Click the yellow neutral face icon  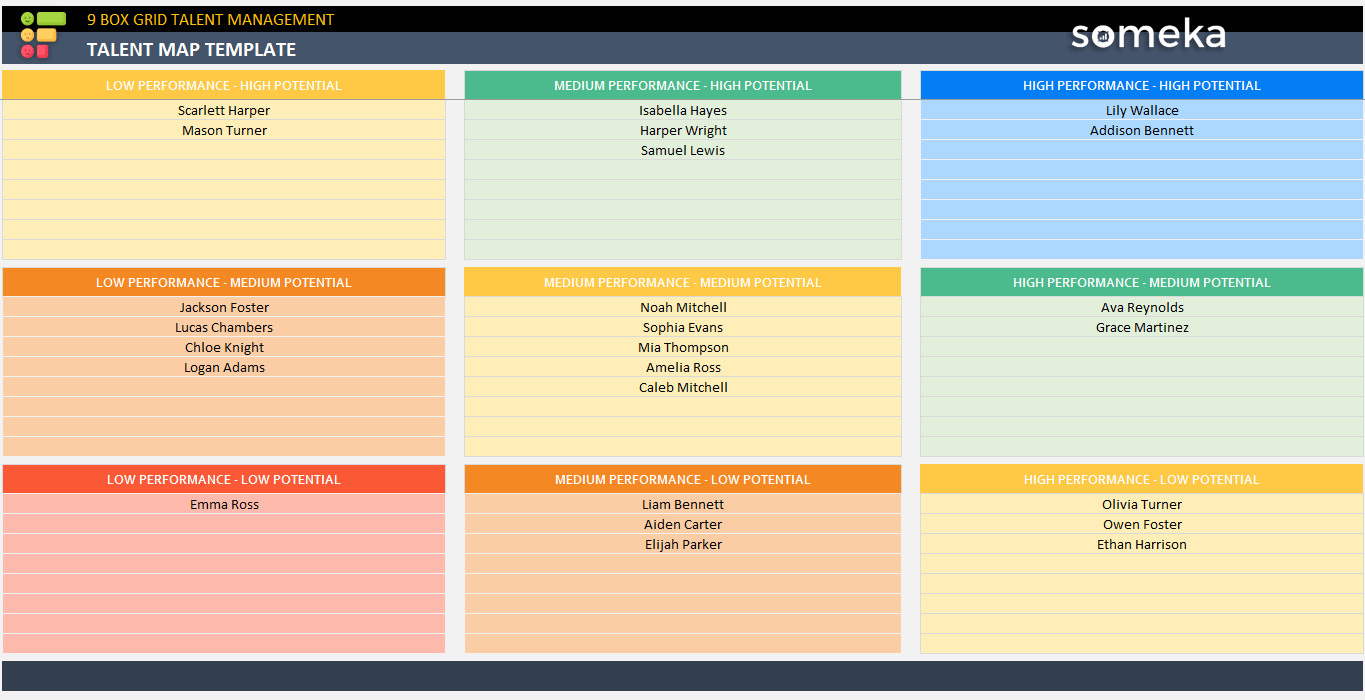point(27,35)
